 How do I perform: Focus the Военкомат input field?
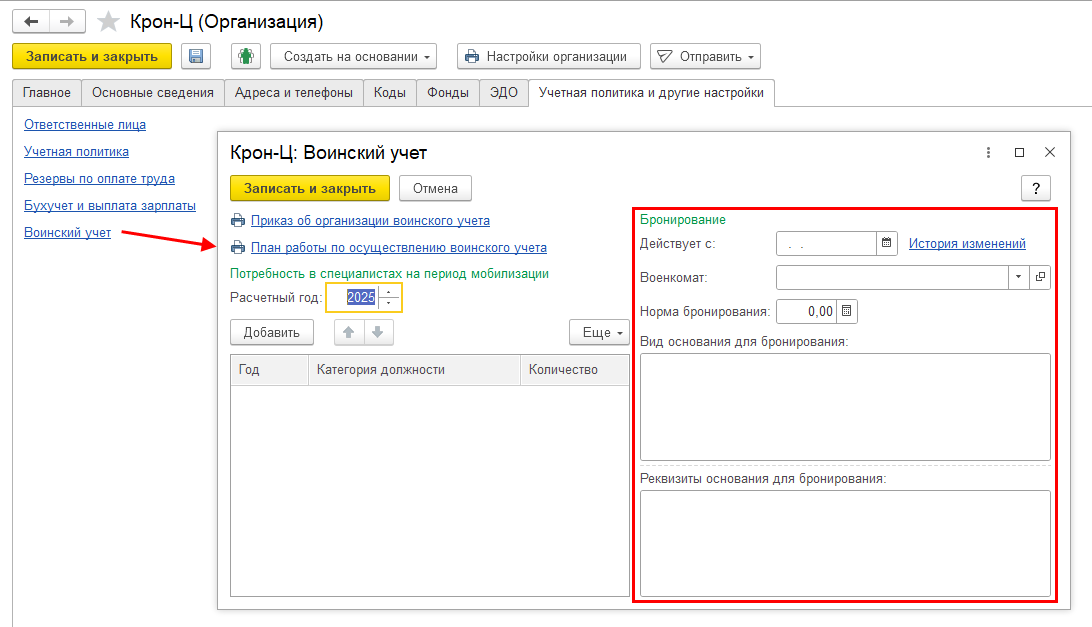tap(892, 277)
